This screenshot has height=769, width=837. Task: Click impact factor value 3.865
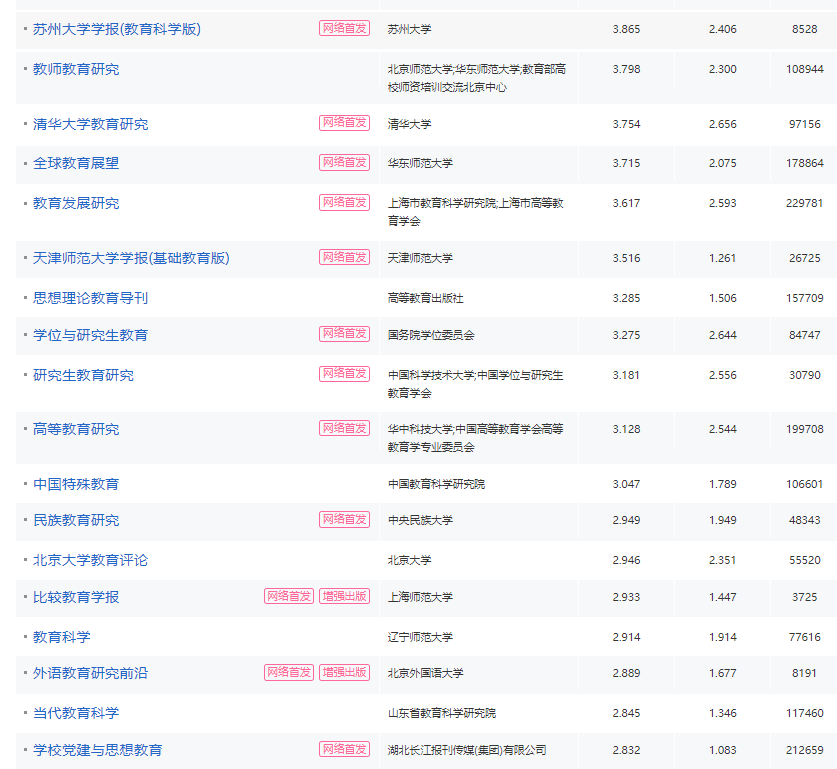[626, 29]
